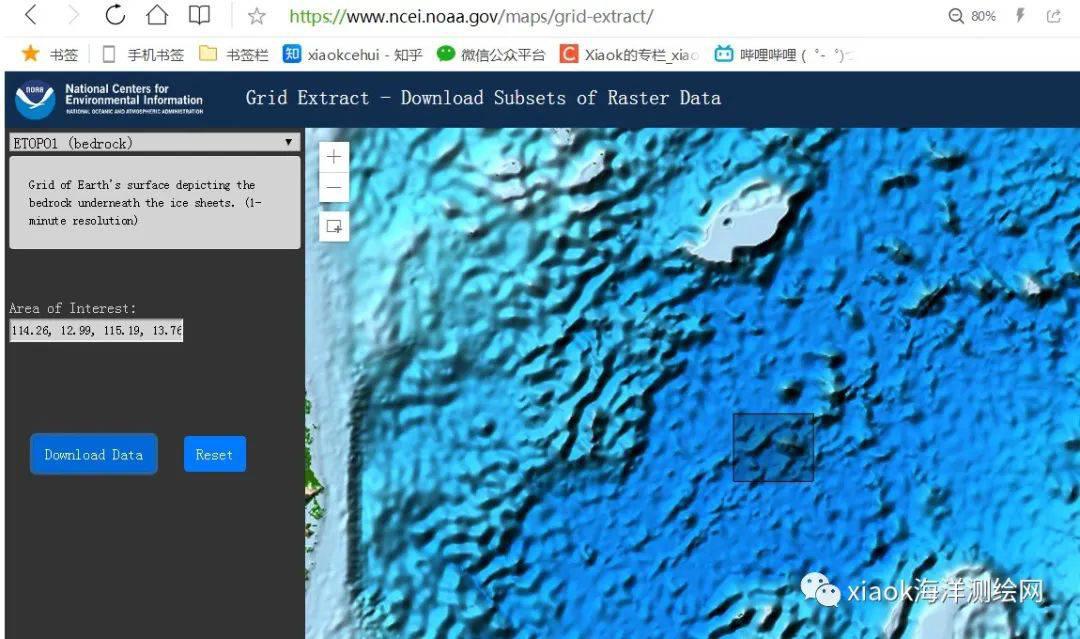Click the NOAA logo in header
The height and width of the screenshot is (639, 1080).
click(x=35, y=99)
